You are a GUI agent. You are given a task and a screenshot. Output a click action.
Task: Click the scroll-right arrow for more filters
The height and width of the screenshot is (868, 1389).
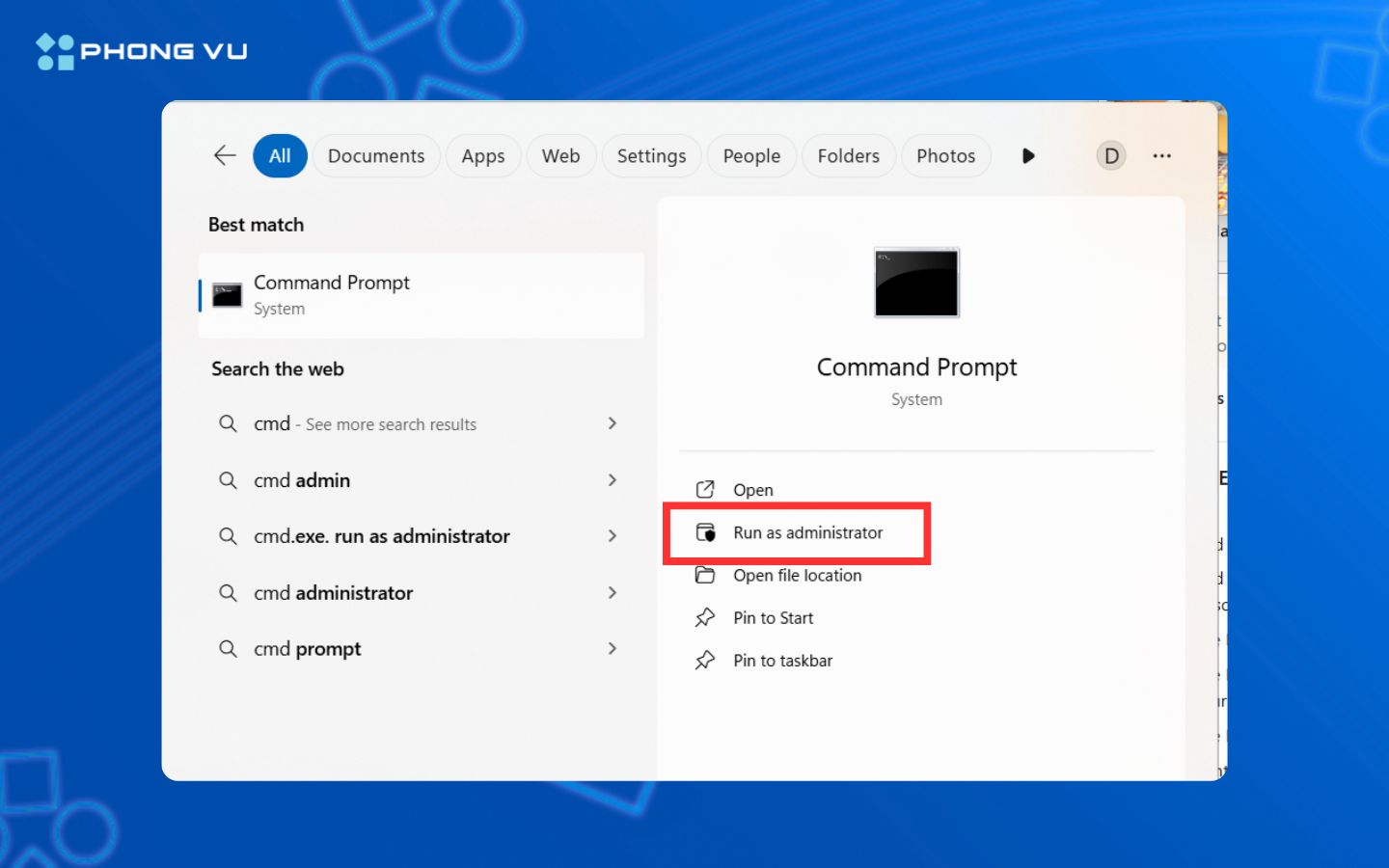click(x=1028, y=155)
